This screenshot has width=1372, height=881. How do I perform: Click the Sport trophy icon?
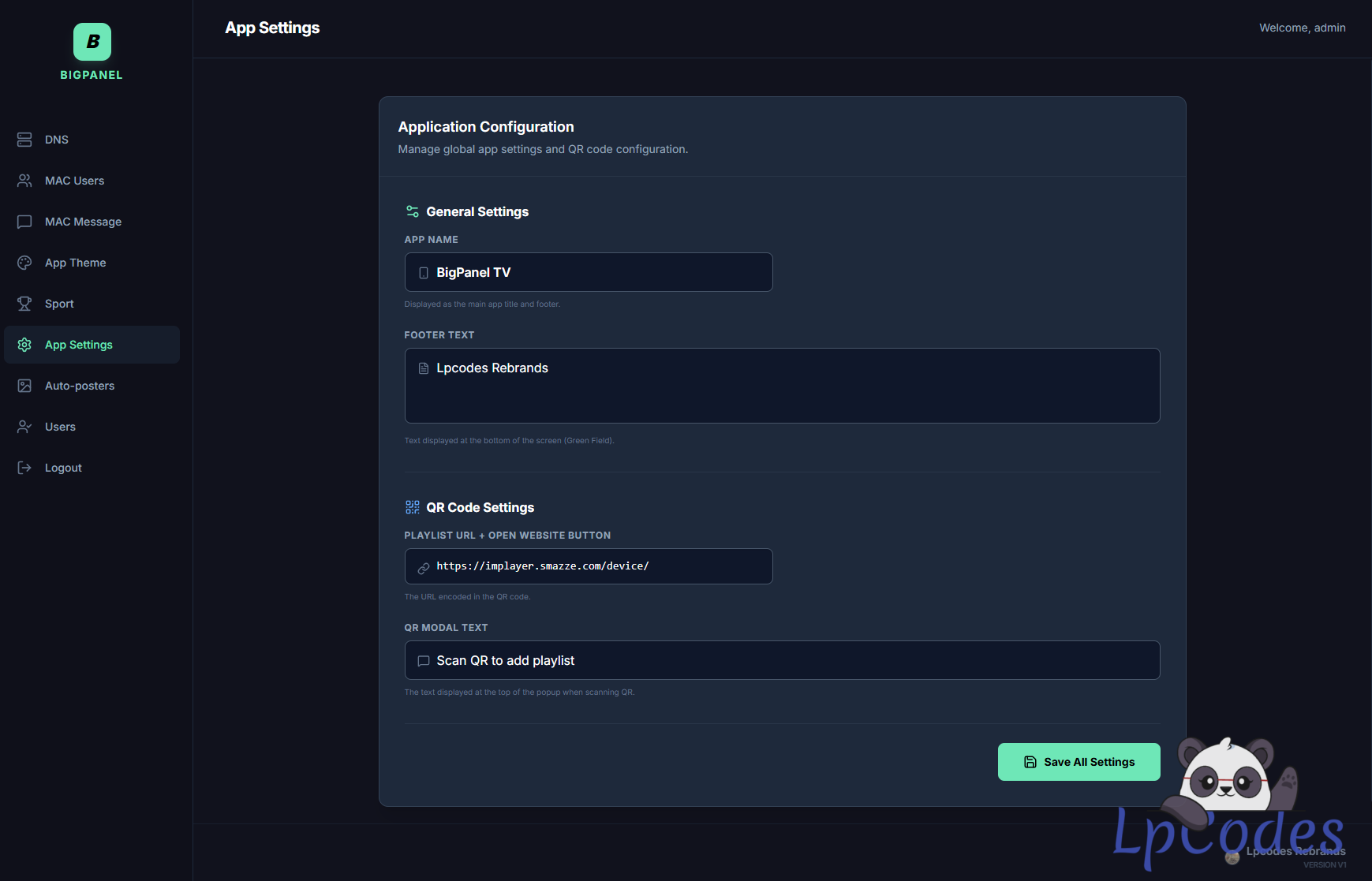coord(24,304)
